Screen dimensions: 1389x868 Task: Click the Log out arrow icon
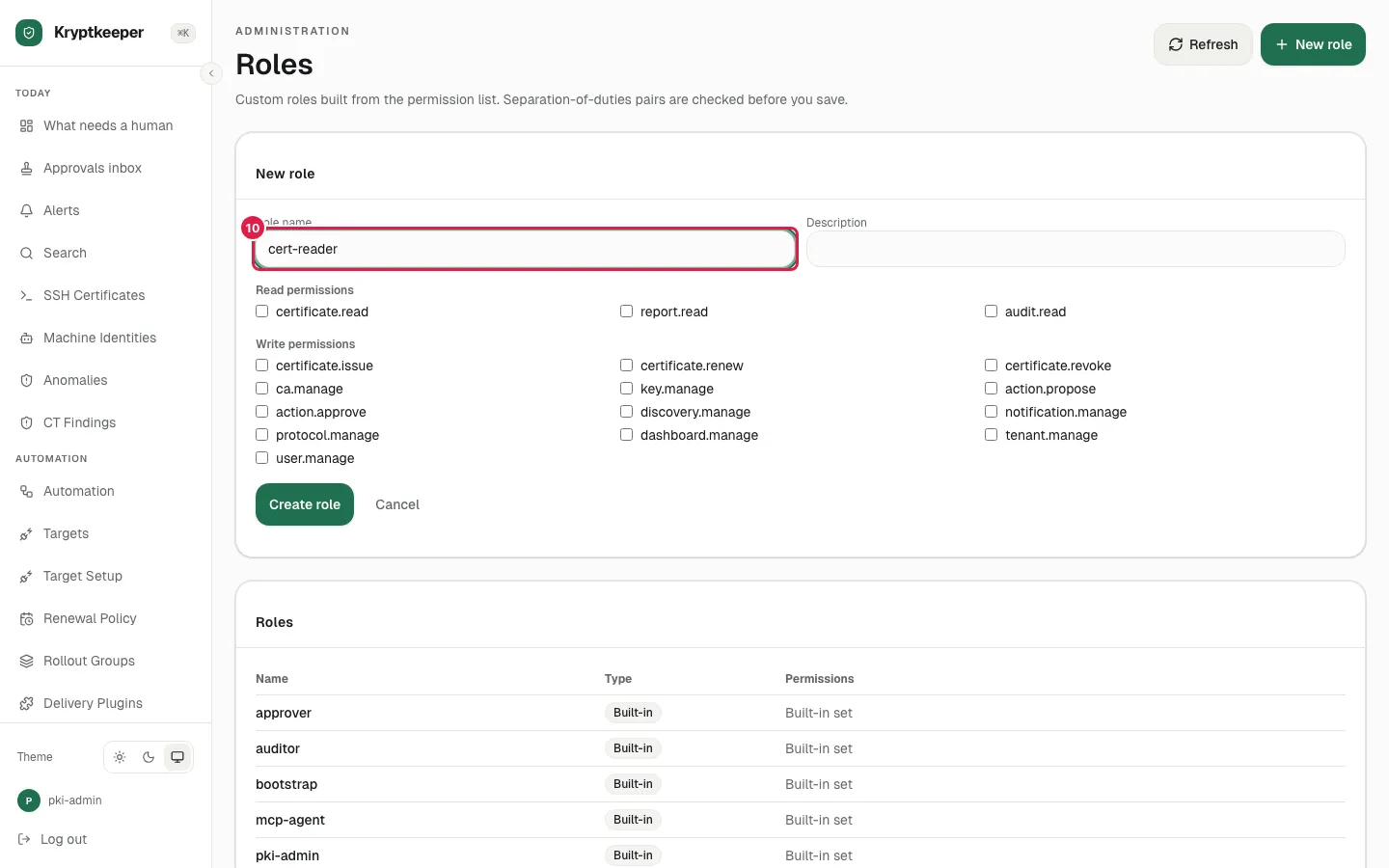pos(24,840)
